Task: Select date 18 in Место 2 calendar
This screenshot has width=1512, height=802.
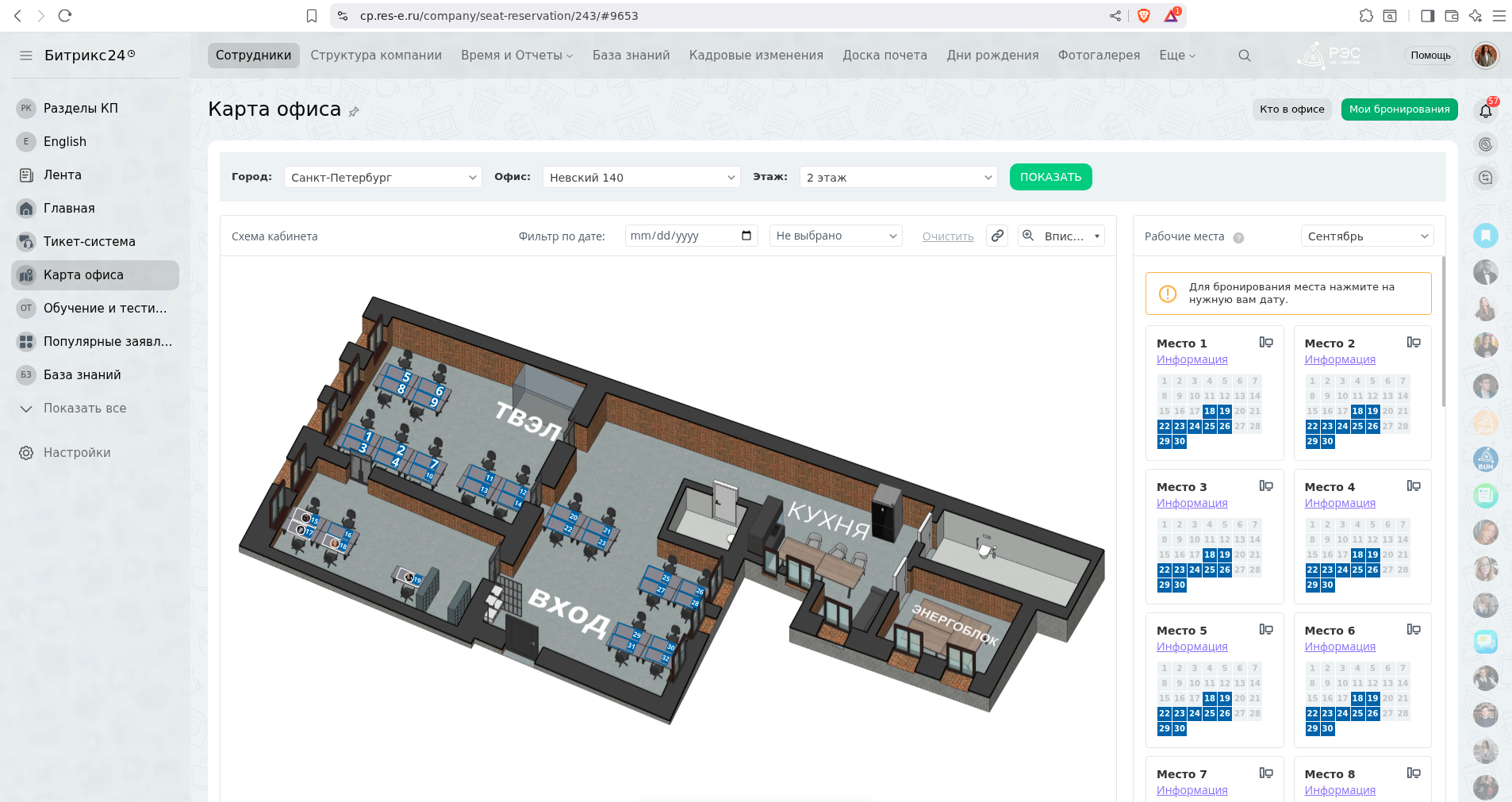Action: click(x=1357, y=411)
